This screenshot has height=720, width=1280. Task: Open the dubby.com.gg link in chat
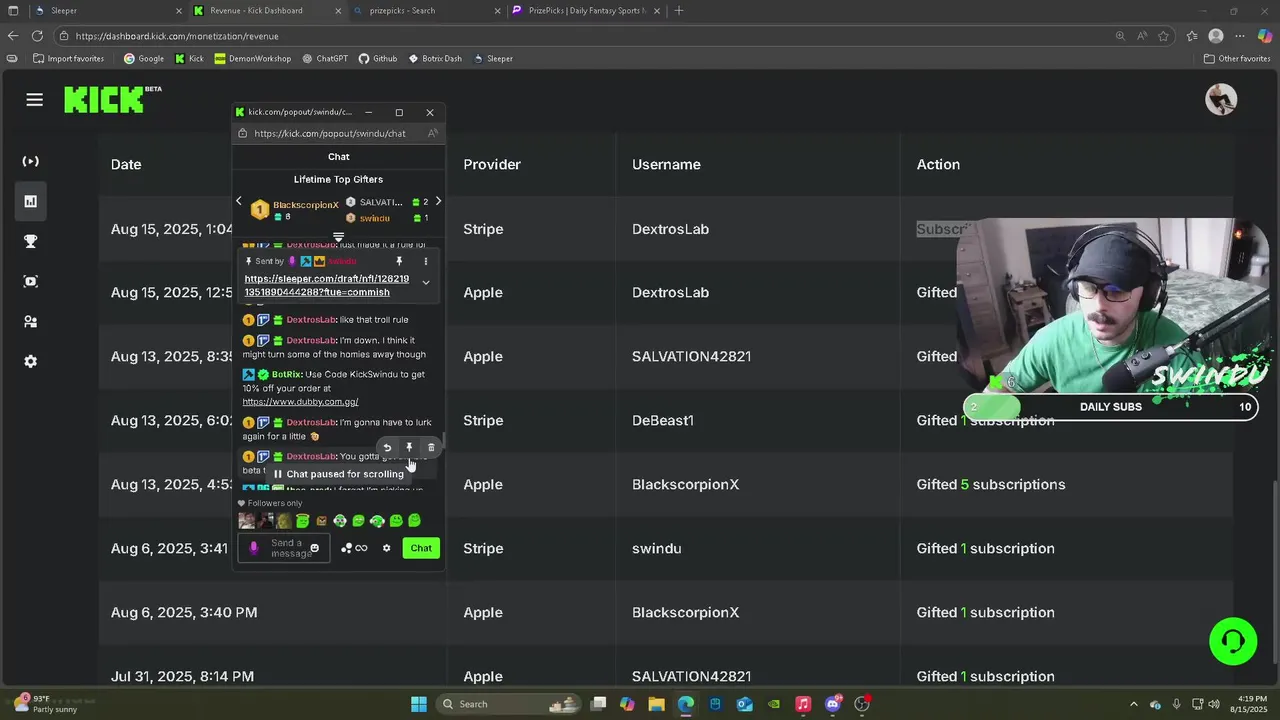click(x=300, y=402)
